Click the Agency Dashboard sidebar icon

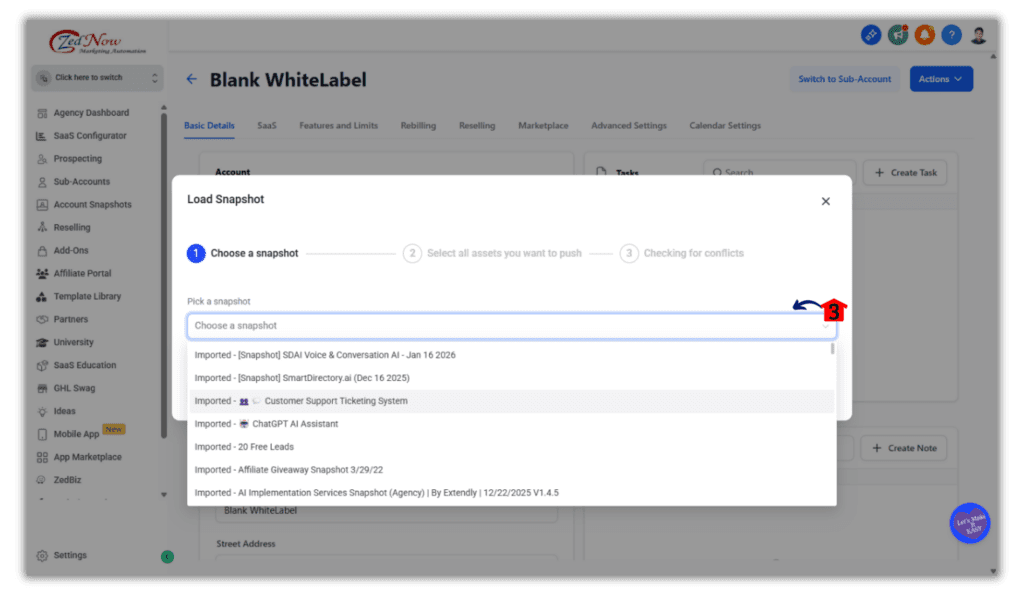[42, 113]
